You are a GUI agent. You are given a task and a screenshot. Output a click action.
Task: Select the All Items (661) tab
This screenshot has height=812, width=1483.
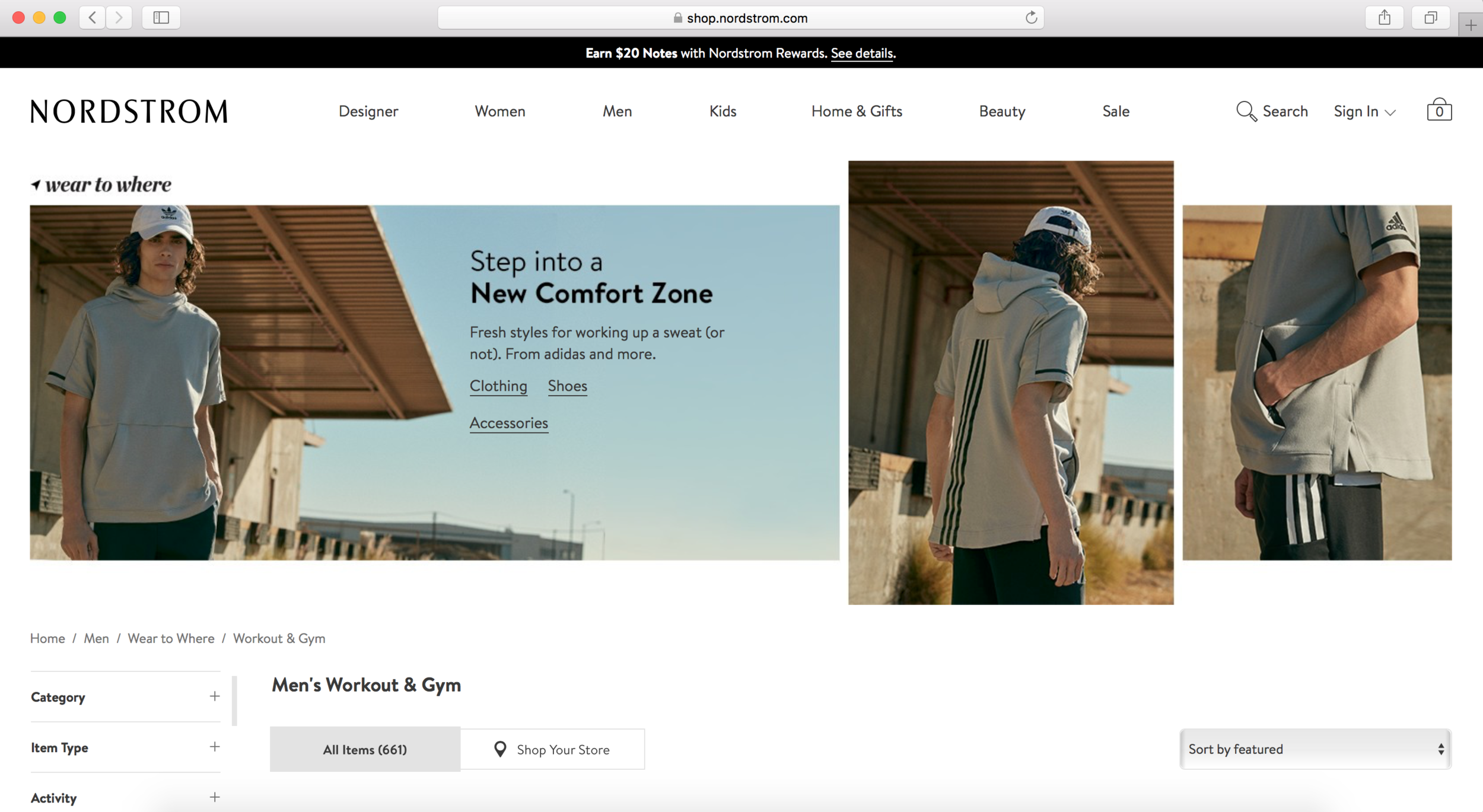(x=365, y=749)
